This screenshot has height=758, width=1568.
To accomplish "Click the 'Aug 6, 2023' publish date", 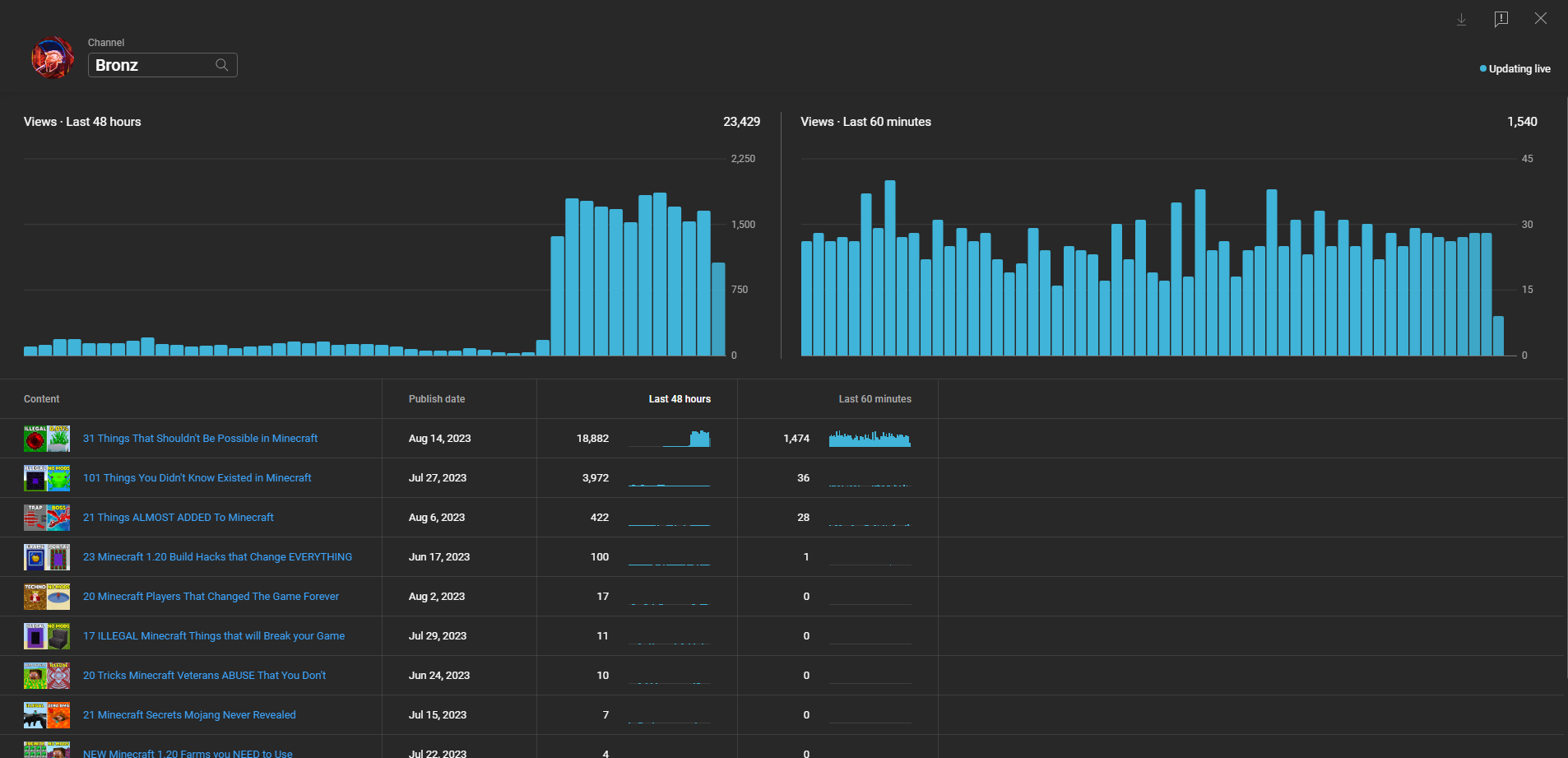I will point(437,518).
